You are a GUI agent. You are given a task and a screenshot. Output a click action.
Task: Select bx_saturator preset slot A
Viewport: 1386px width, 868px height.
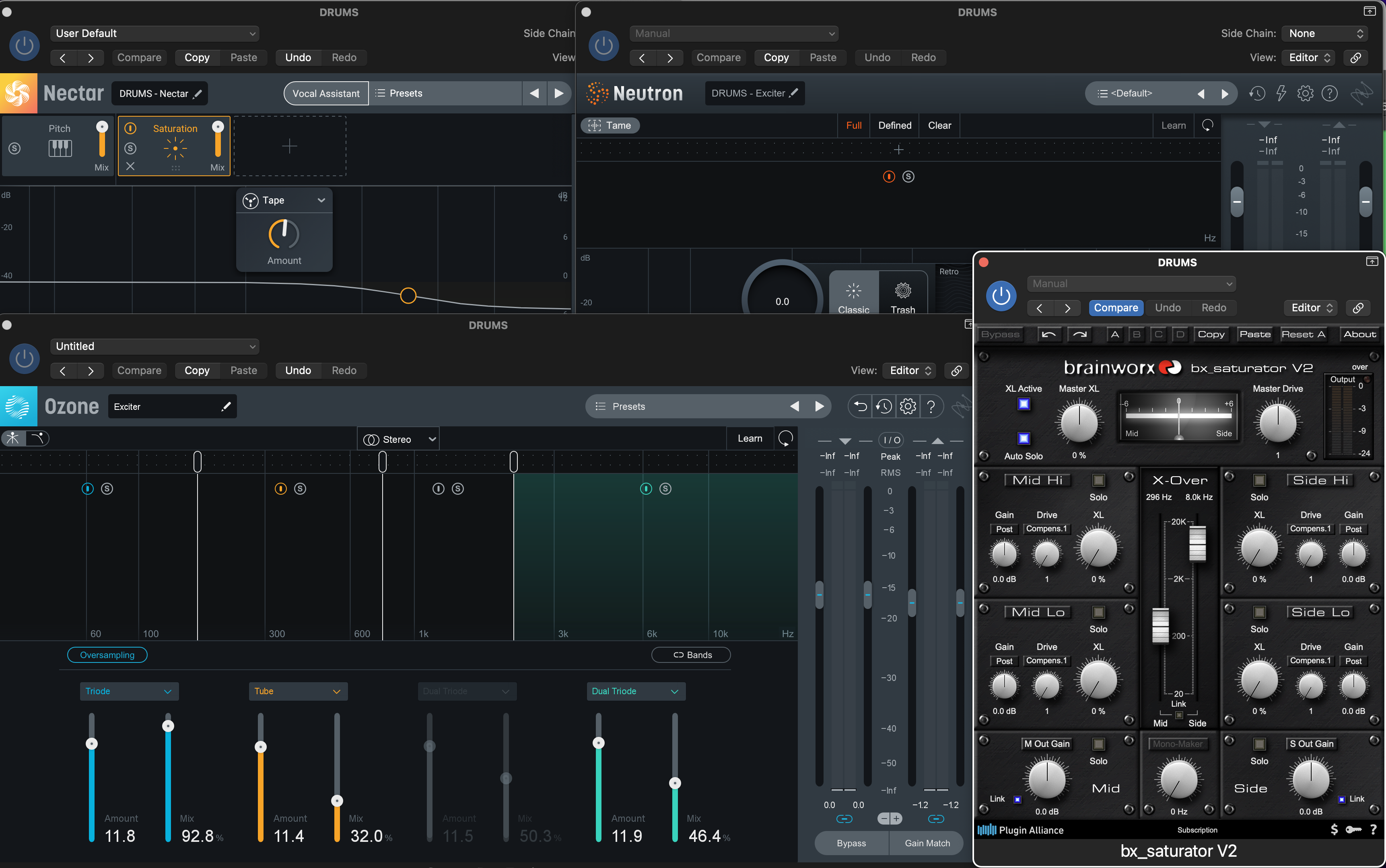(x=1114, y=334)
